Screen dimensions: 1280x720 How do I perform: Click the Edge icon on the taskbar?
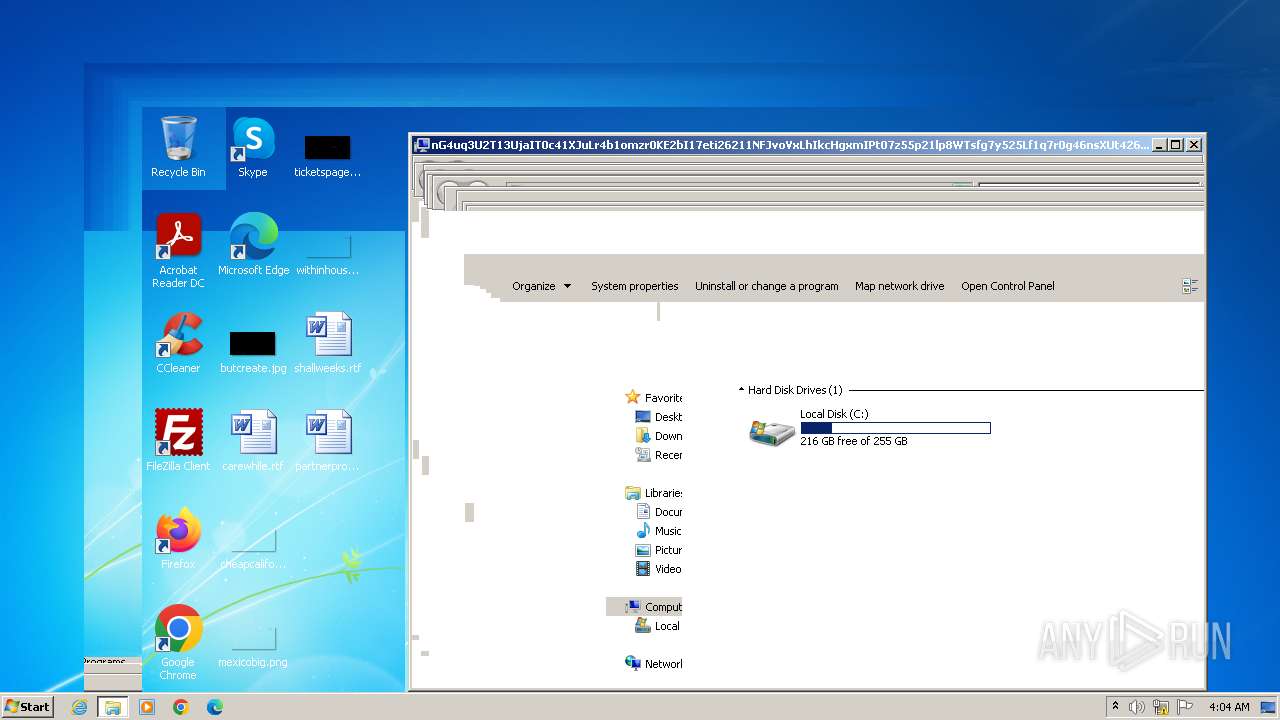[214, 707]
